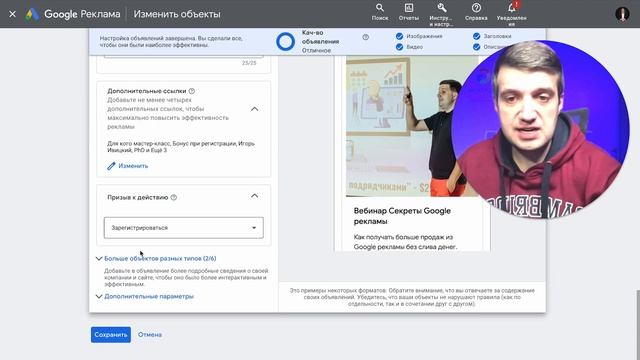The height and width of the screenshot is (360, 640).
Task: Click the page vertical scrollbar
Action: (x=638, y=324)
